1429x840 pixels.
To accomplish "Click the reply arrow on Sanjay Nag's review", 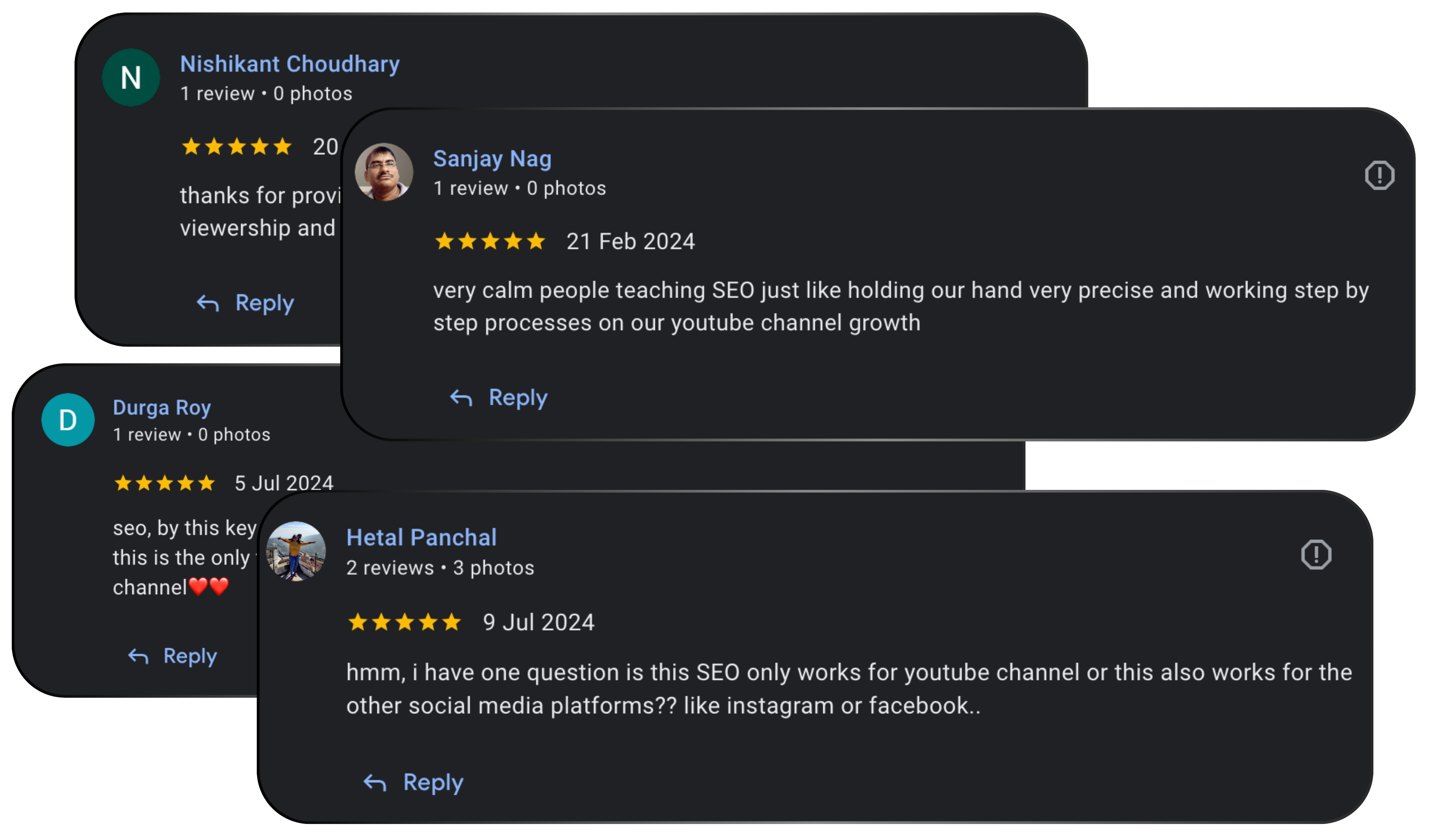I will 460,397.
